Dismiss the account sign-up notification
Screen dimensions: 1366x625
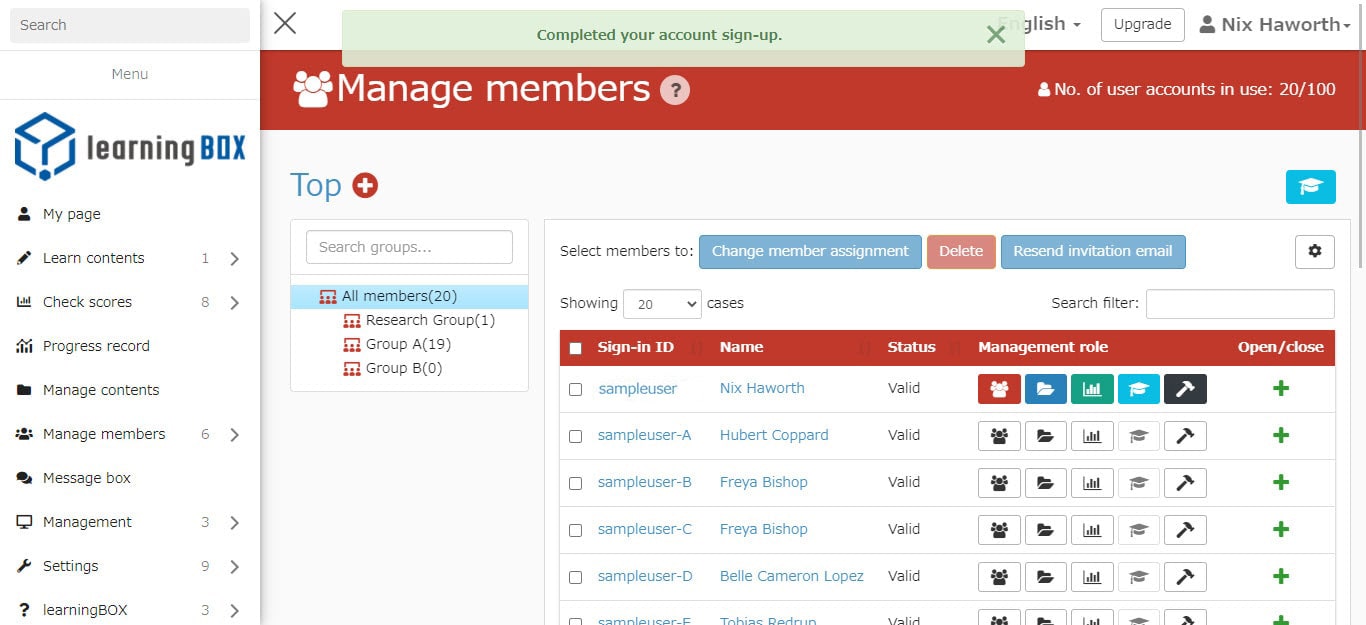click(x=995, y=35)
